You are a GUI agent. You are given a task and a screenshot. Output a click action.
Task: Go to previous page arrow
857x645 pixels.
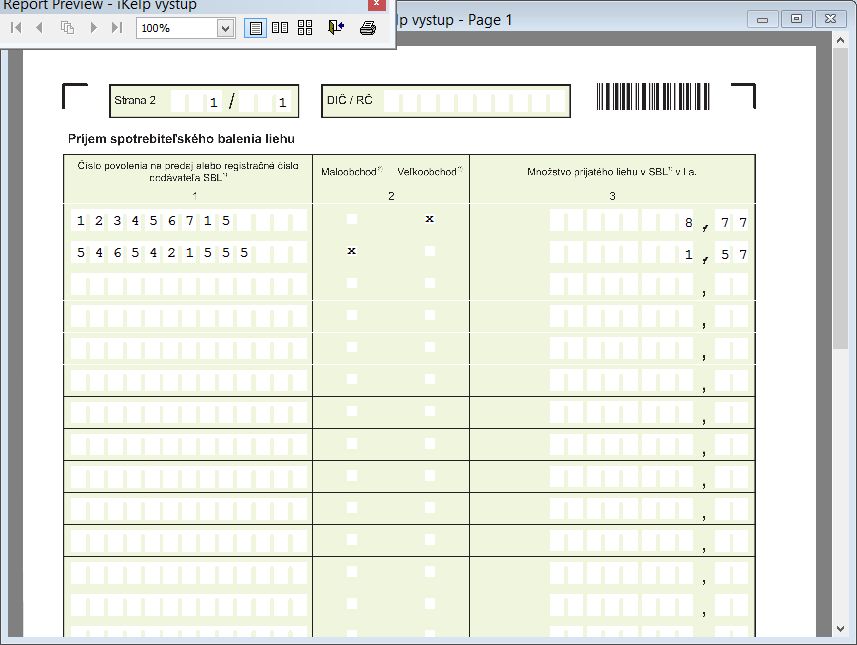tap(40, 28)
